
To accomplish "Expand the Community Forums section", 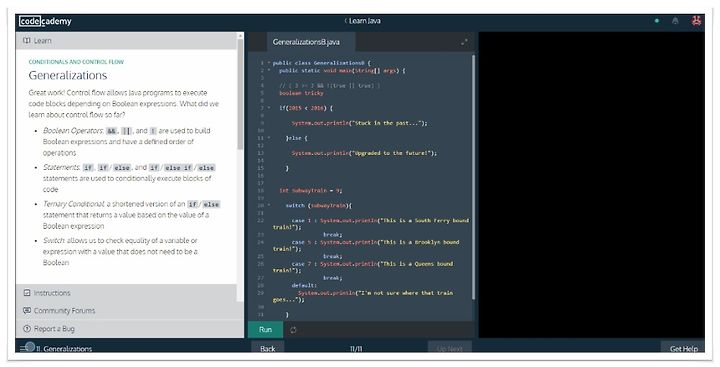I will 126,311.
